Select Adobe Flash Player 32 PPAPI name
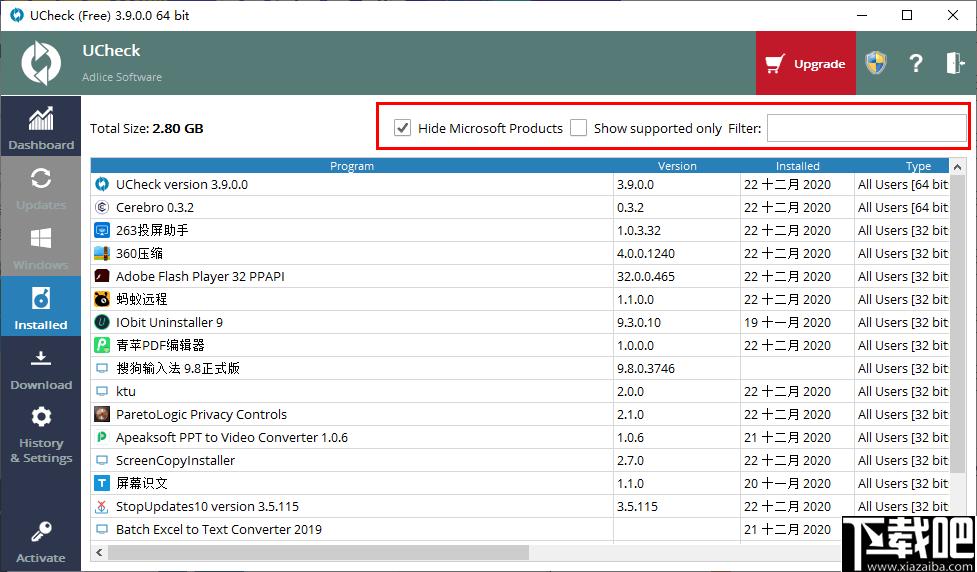This screenshot has width=977, height=572. click(200, 276)
